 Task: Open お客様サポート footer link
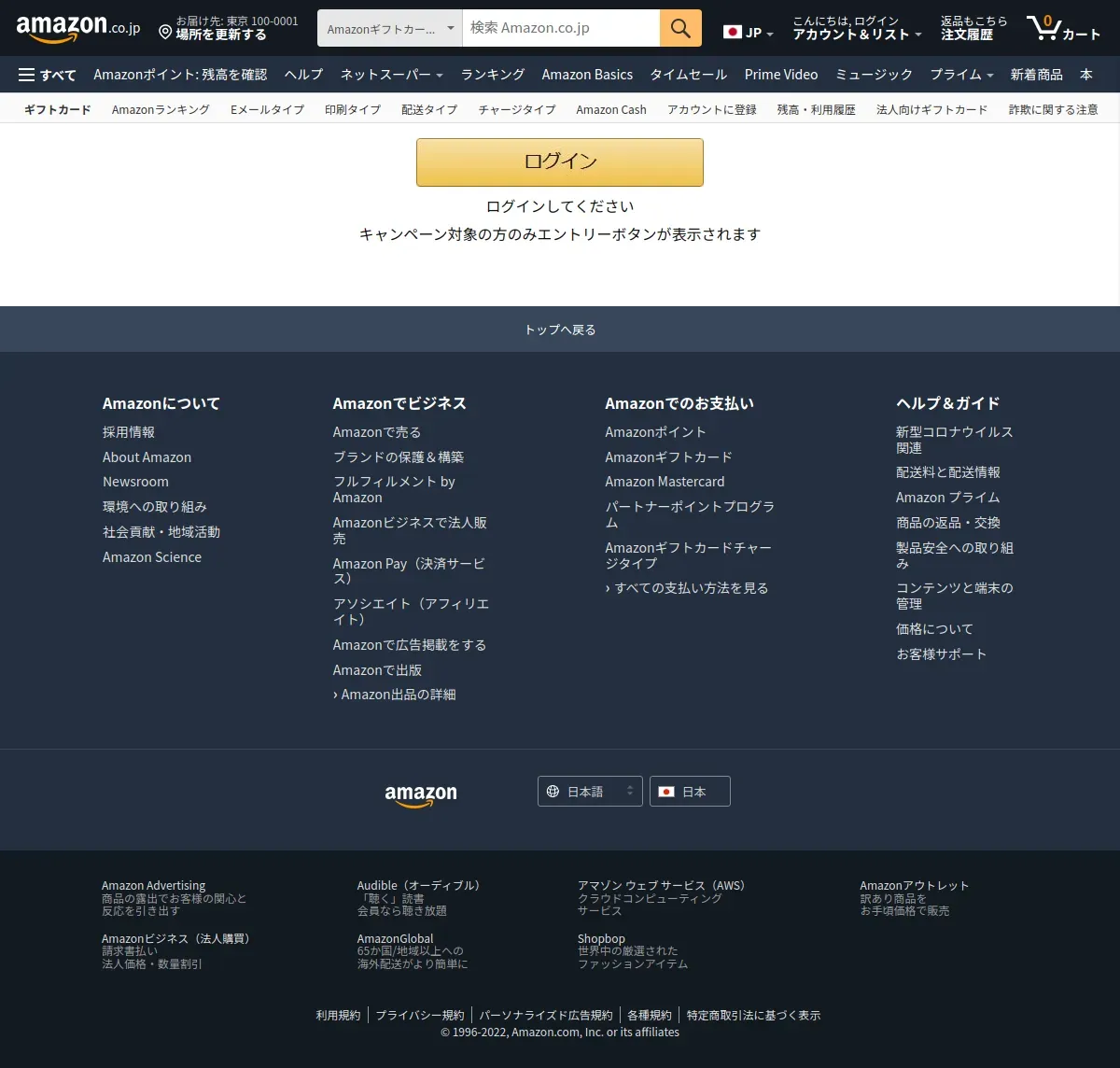[x=941, y=654]
